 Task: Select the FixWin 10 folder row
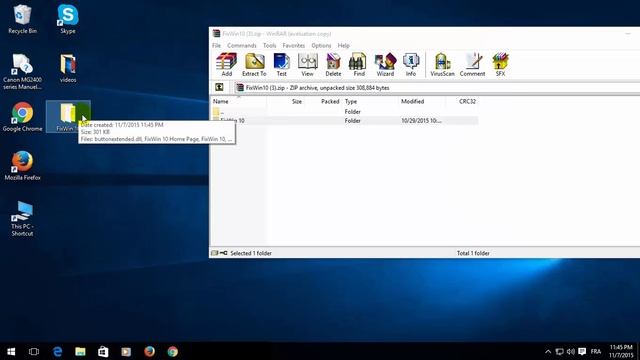pos(344,120)
